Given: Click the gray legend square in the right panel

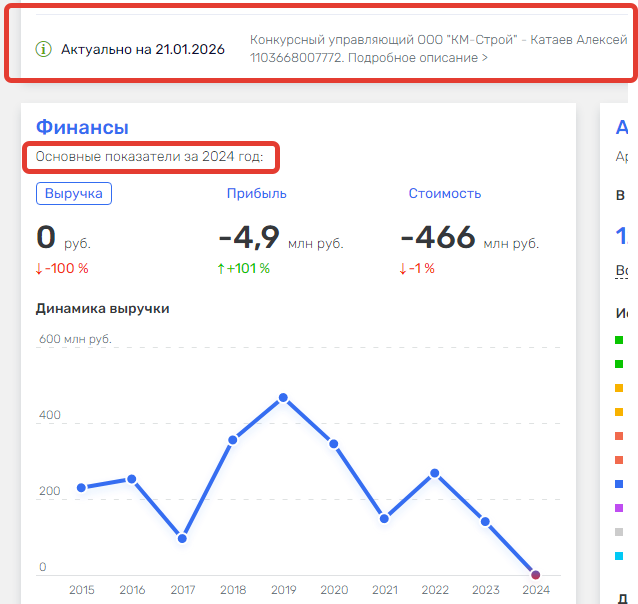Looking at the screenshot, I should coord(620,532).
